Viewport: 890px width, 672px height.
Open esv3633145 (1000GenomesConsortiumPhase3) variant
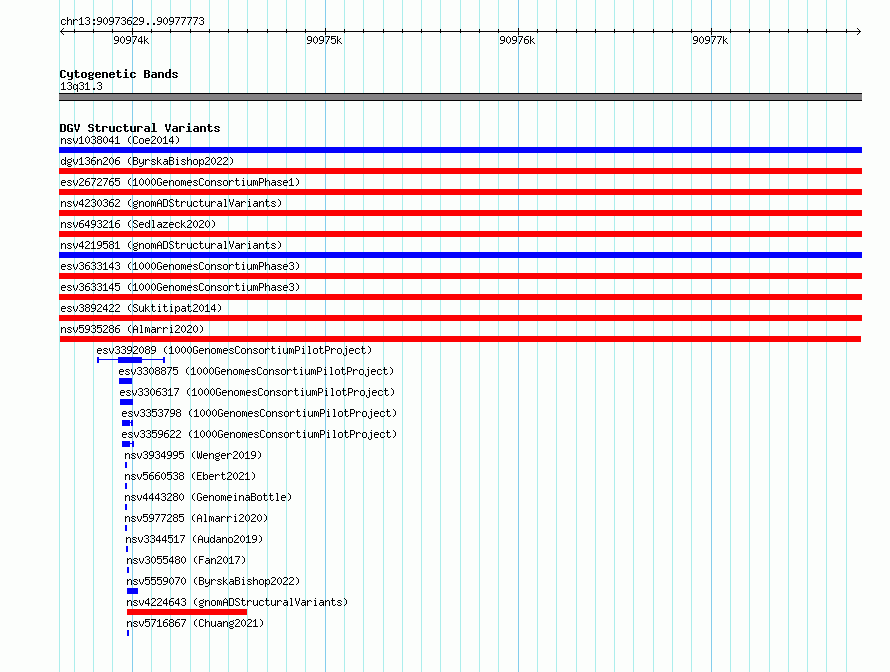(x=180, y=287)
